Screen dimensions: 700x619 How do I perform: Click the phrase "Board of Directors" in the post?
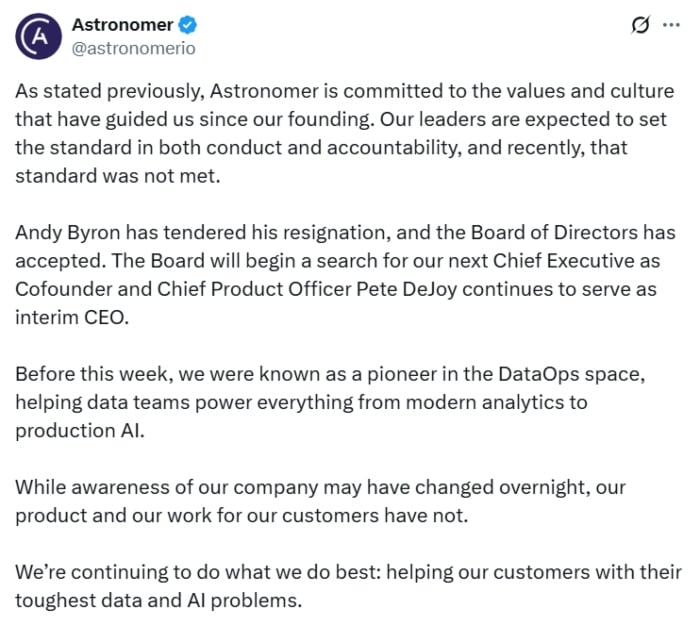pyautogui.click(x=573, y=233)
